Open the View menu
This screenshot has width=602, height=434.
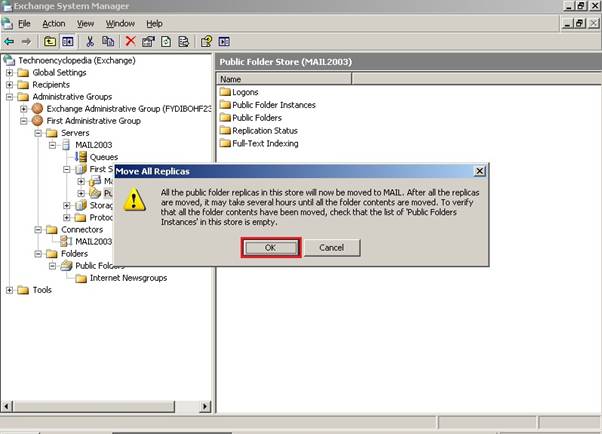point(85,23)
